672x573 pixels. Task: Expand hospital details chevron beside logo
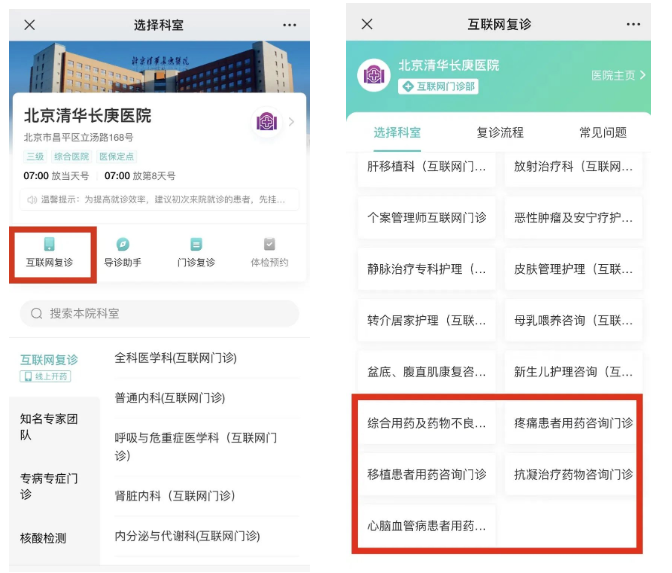click(291, 122)
